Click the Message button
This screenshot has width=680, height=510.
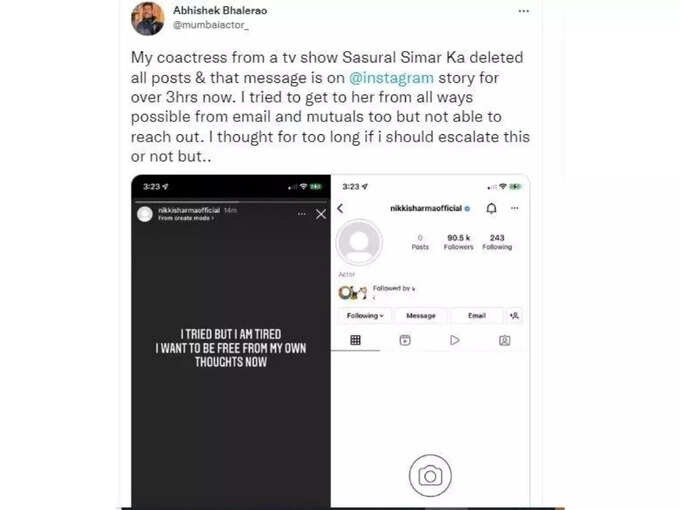pyautogui.click(x=421, y=316)
